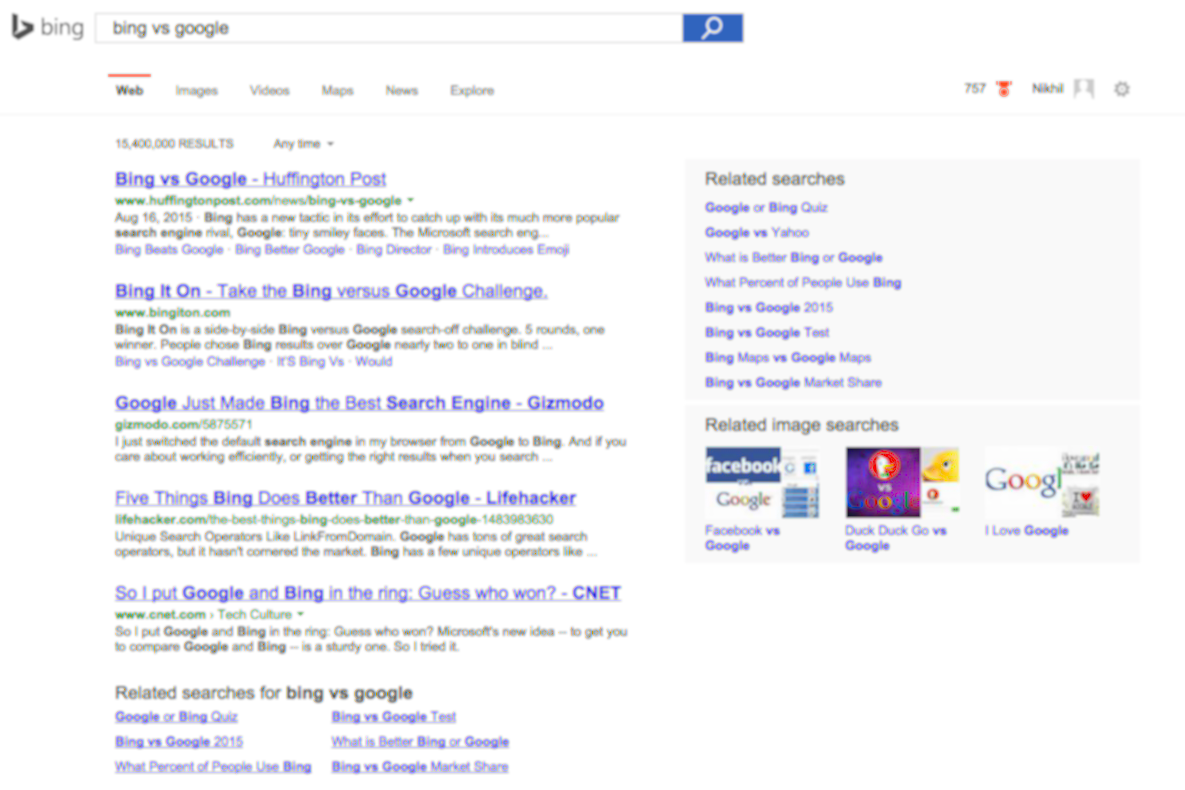
Task: Expand the cnet.com Tech Culture dropdown arrow
Action: [301, 614]
